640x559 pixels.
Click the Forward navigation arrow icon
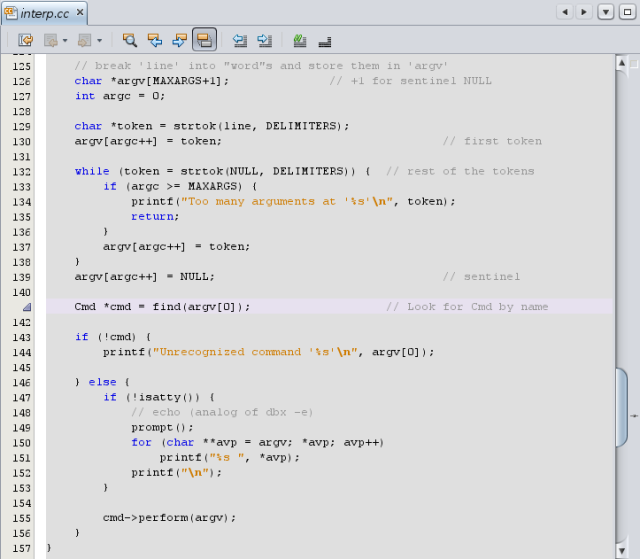[x=84, y=40]
